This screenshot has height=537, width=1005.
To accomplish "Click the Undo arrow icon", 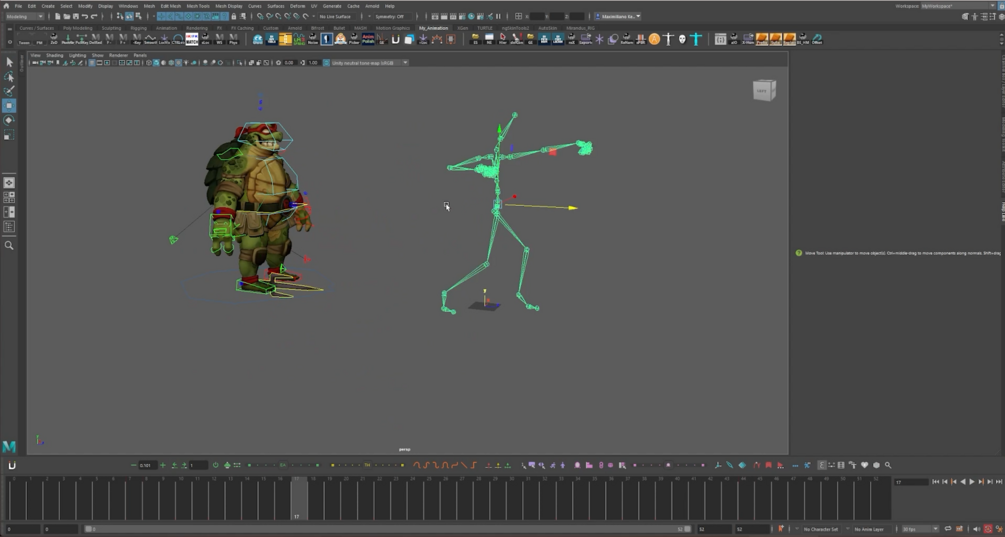I will pos(85,16).
